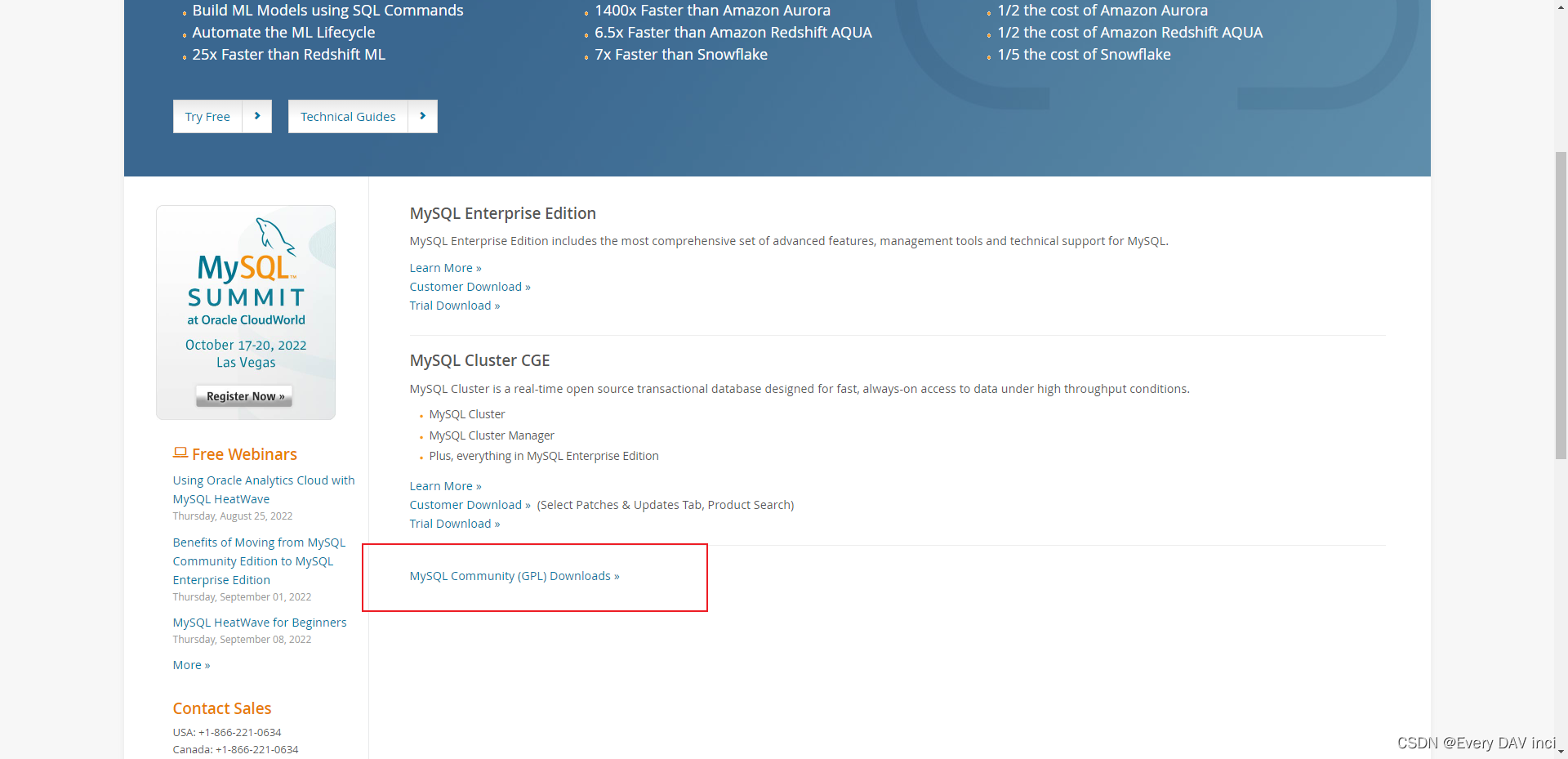Click the MySQL Cluster CGE heading
Image resolution: width=1568 pixels, height=759 pixels.
480,360
